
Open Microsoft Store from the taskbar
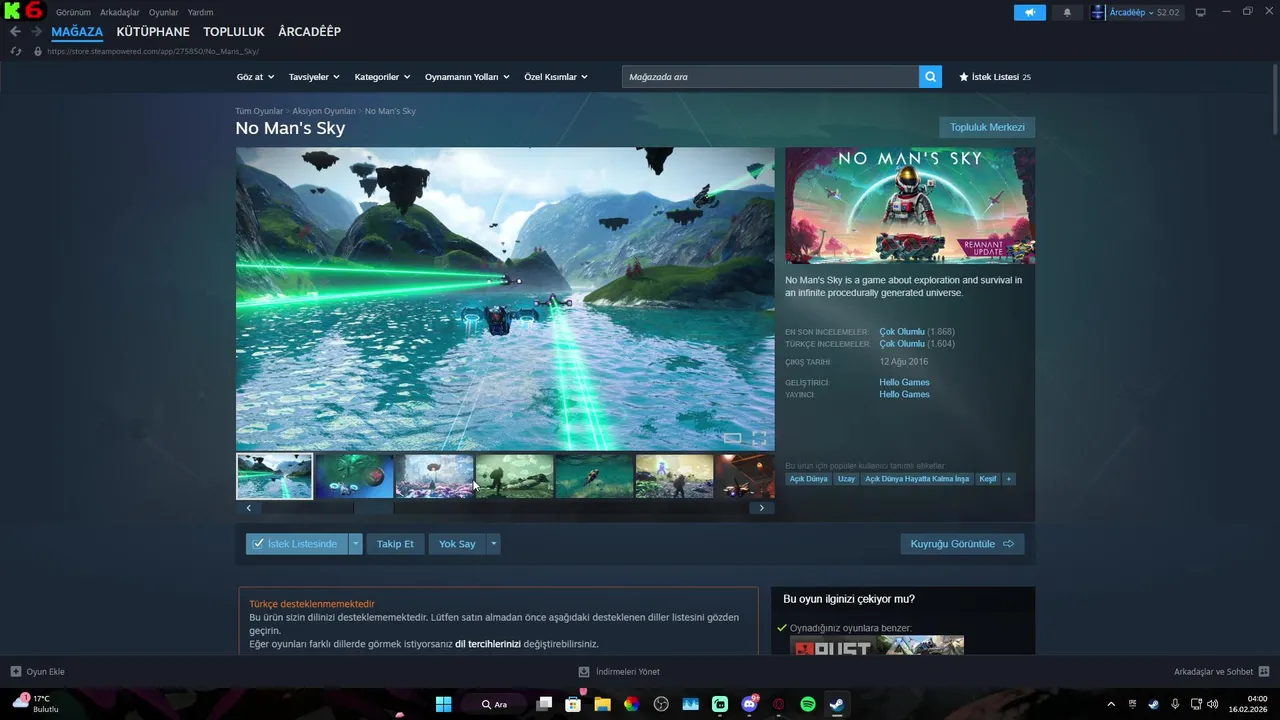[x=573, y=704]
